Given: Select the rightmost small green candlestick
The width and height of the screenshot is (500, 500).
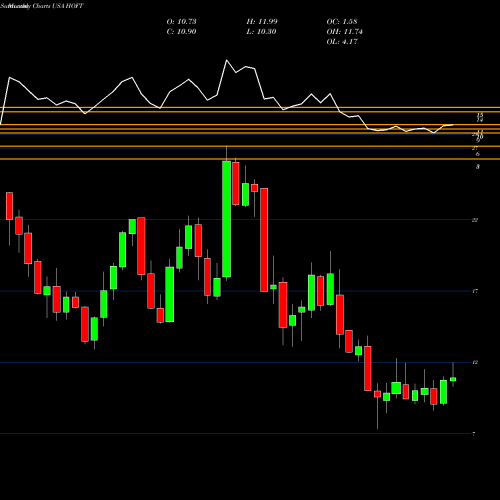Looking at the screenshot, I should coord(453,379).
